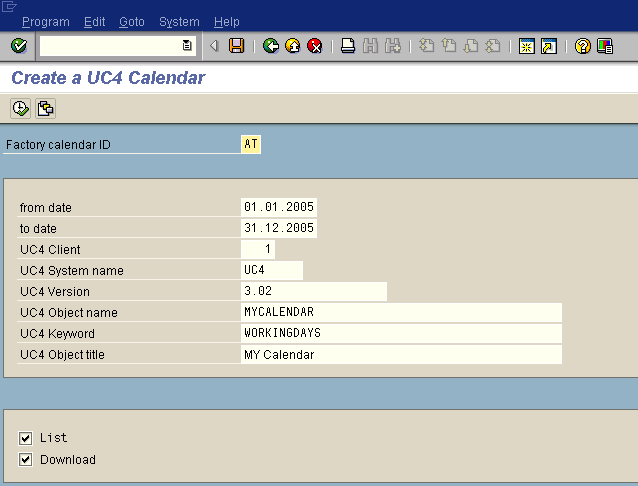The height and width of the screenshot is (486, 638).
Task: Click the yellow Exit icon
Action: tap(293, 46)
